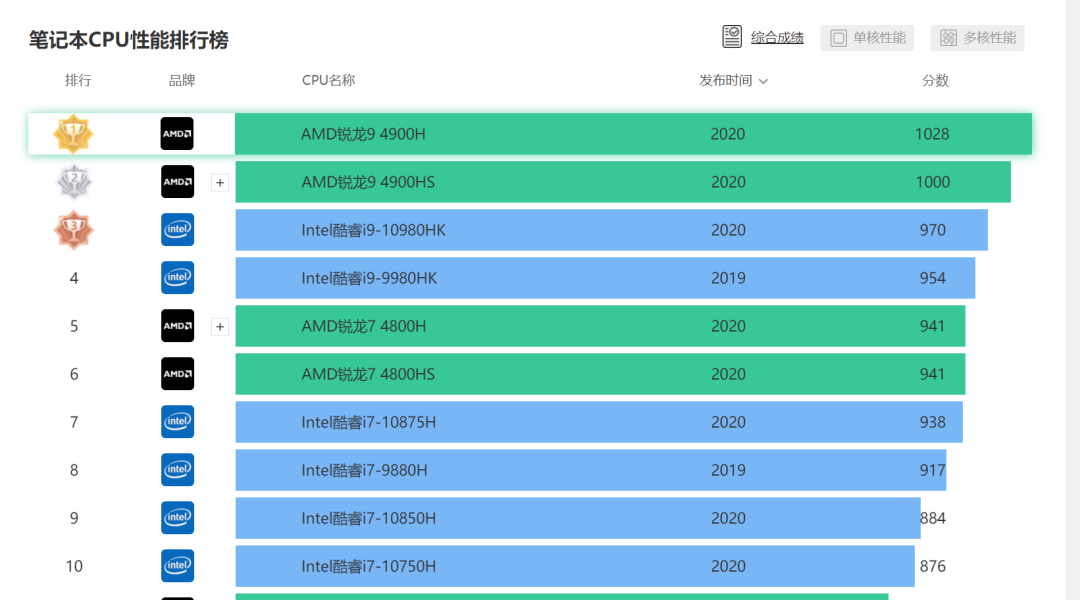This screenshot has height=600, width=1080.
Task: Select the Intel酷睿i7-9880H name
Action: pyautogui.click(x=364, y=470)
